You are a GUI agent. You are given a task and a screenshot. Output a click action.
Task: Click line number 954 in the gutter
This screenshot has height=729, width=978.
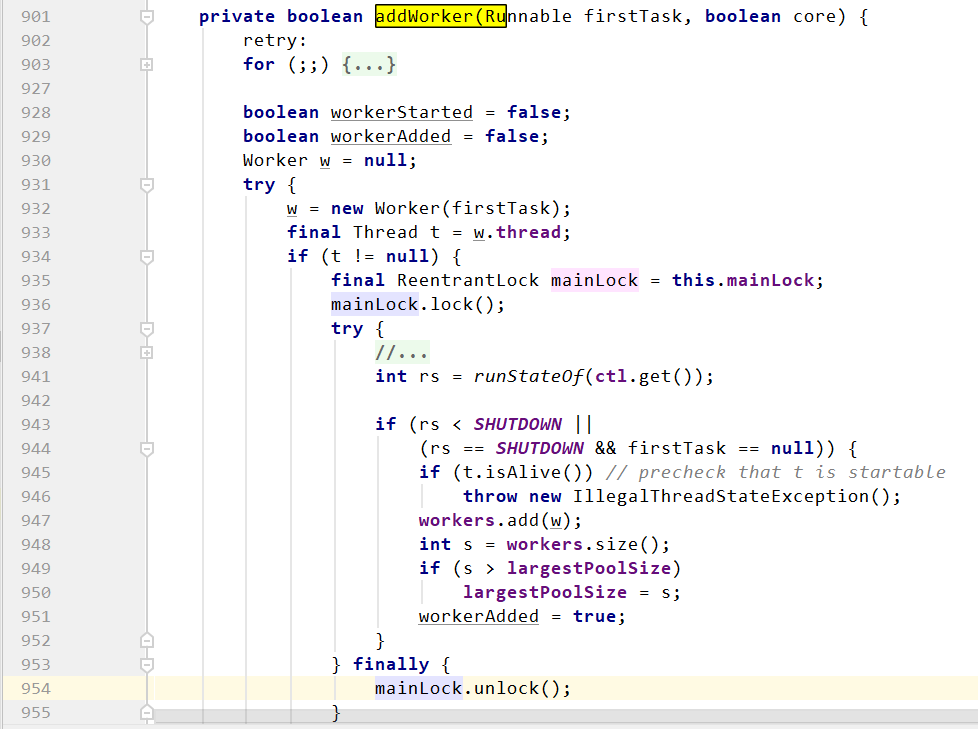[36, 689]
